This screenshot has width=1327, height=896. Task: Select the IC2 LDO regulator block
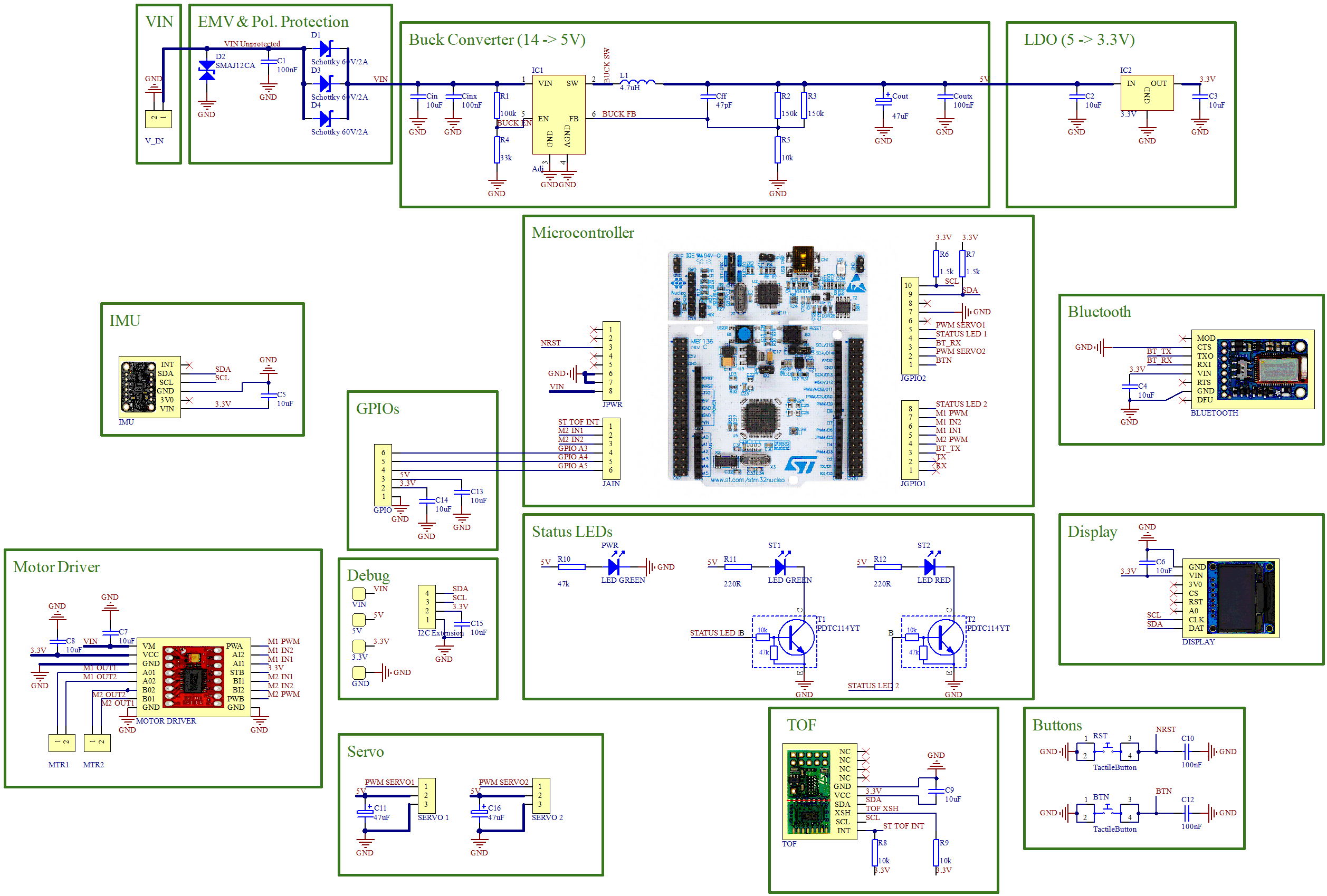[x=1147, y=92]
